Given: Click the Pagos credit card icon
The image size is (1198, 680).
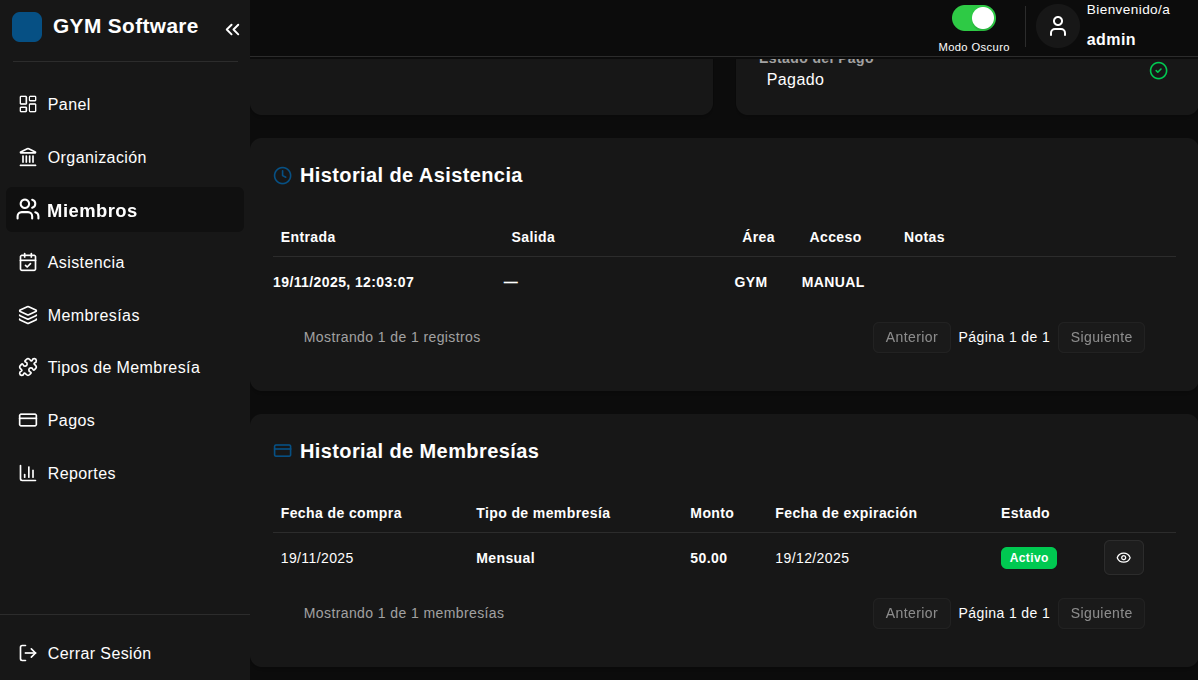Looking at the screenshot, I should 26,420.
